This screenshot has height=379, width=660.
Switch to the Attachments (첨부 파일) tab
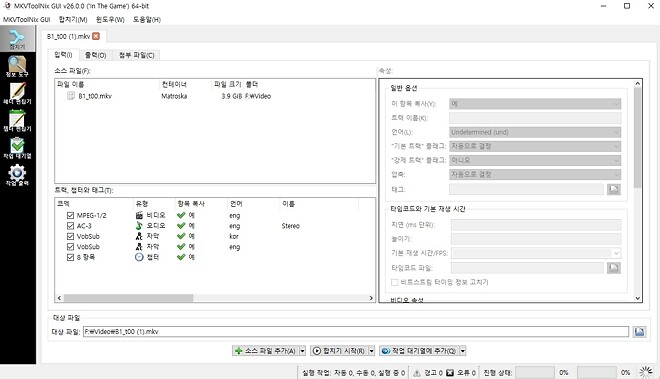click(136, 55)
